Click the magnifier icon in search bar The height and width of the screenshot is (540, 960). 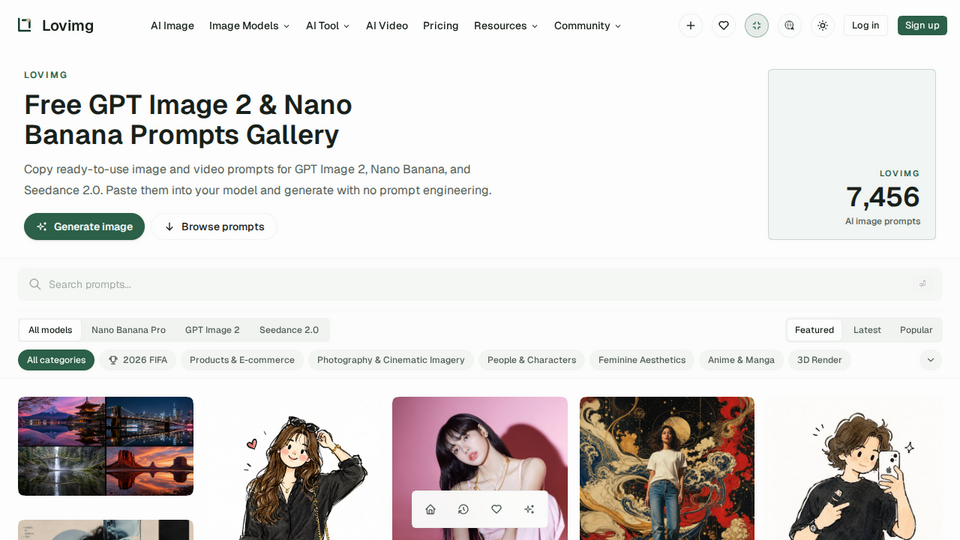(x=36, y=284)
